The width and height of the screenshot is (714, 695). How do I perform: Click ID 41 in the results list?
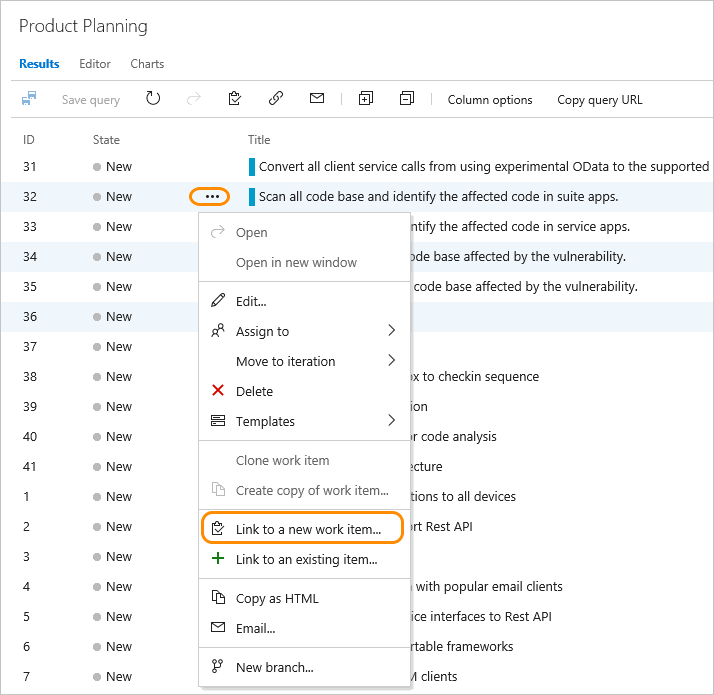[x=30, y=467]
